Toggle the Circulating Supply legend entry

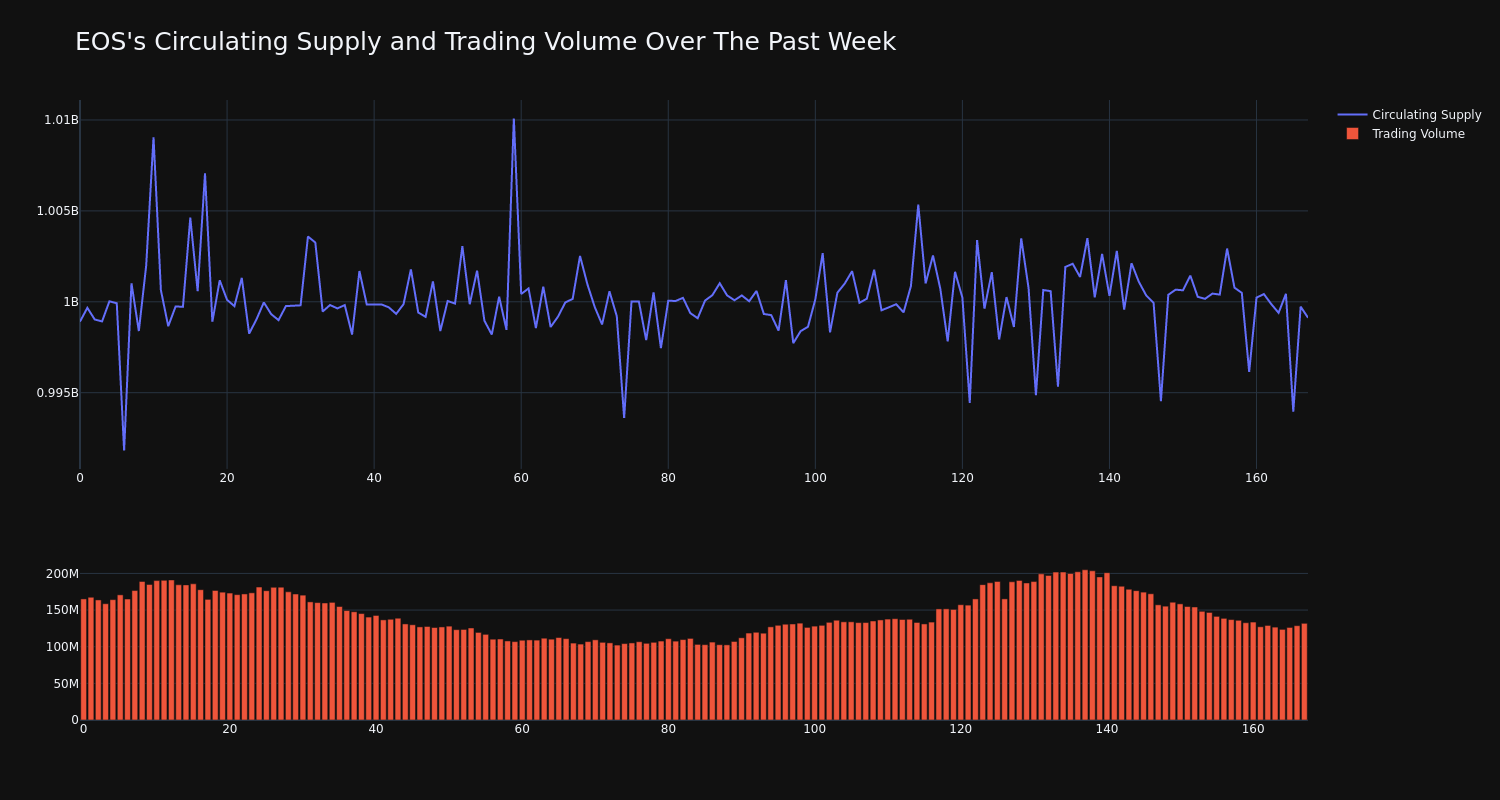[x=1409, y=115]
